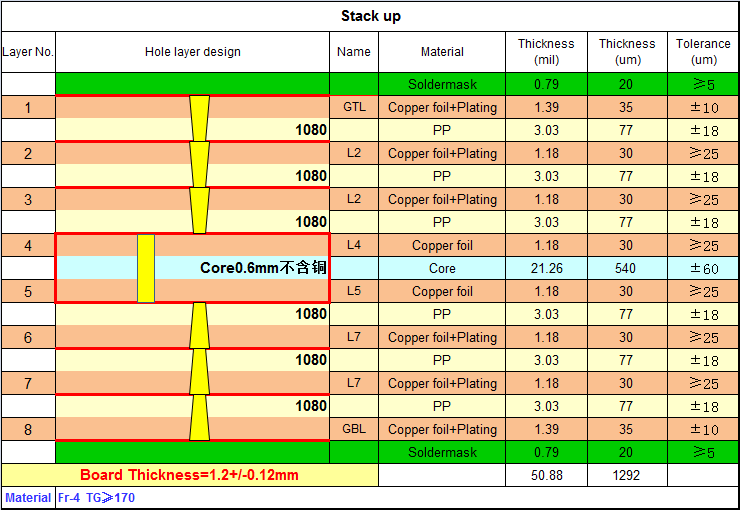Select "Copper foil+Plating" in the GBL row
This screenshot has width=740, height=510.
[442, 429]
